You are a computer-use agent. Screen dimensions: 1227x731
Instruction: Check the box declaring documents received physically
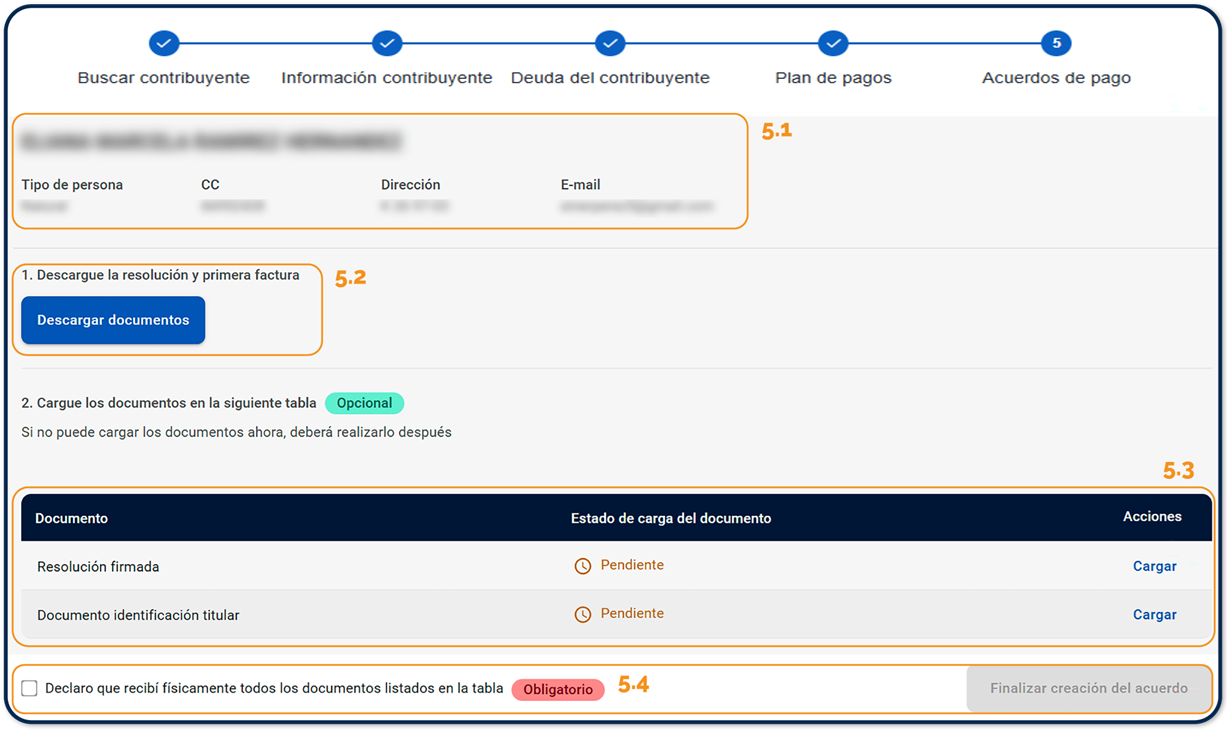[30, 688]
